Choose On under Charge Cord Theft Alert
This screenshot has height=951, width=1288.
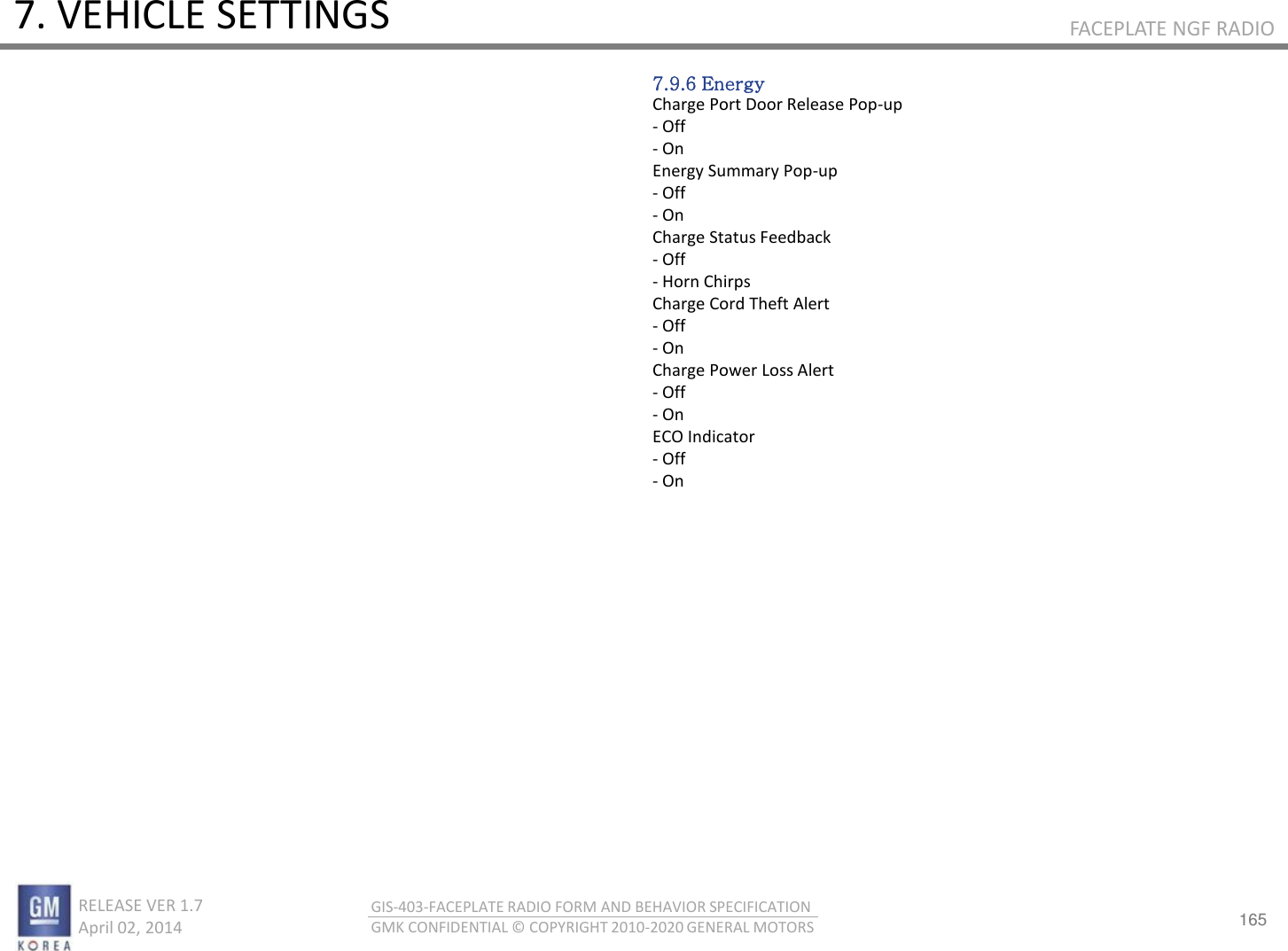[668, 348]
